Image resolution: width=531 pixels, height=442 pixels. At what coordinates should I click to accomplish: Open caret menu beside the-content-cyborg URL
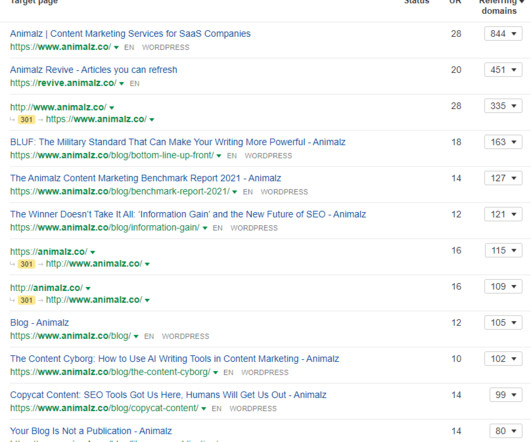pos(215,373)
